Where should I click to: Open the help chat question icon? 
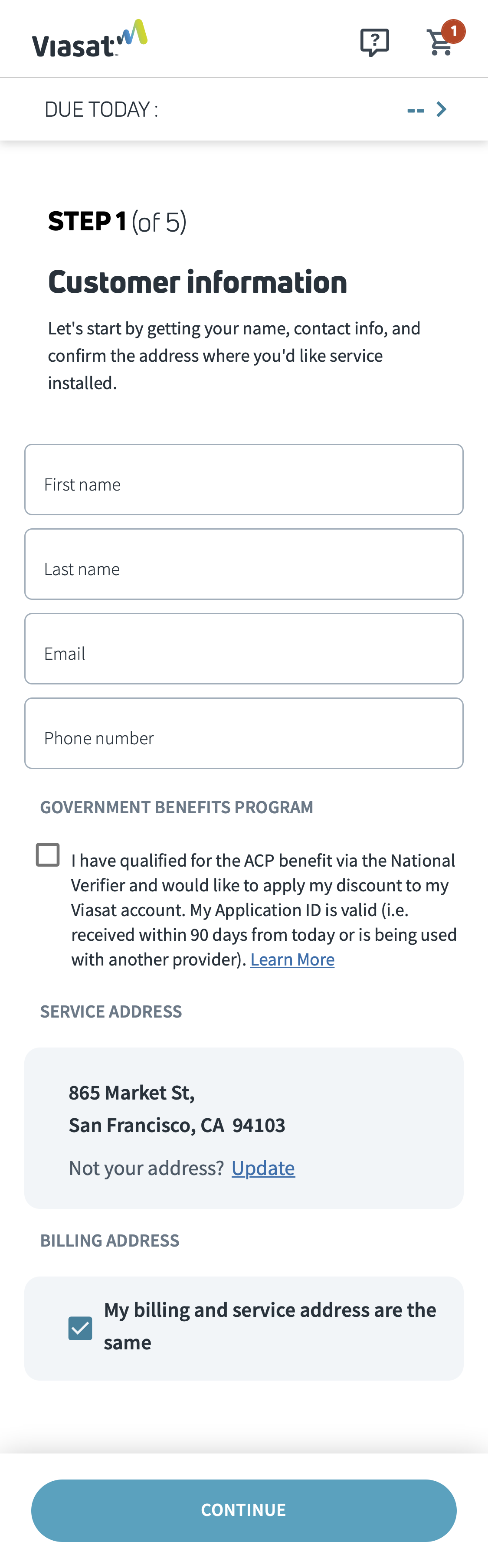374,42
